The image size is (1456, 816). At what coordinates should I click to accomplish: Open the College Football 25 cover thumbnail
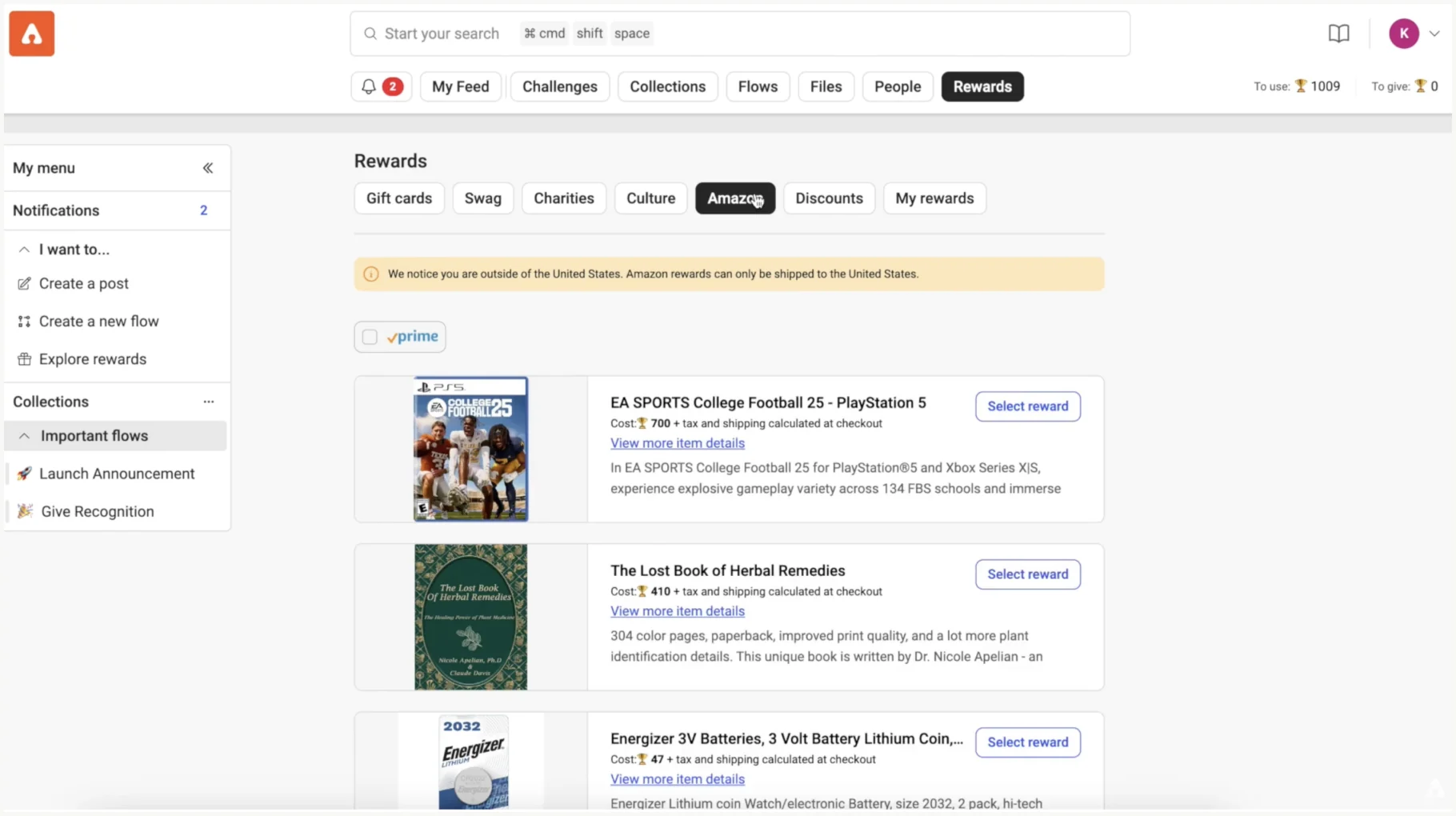471,449
